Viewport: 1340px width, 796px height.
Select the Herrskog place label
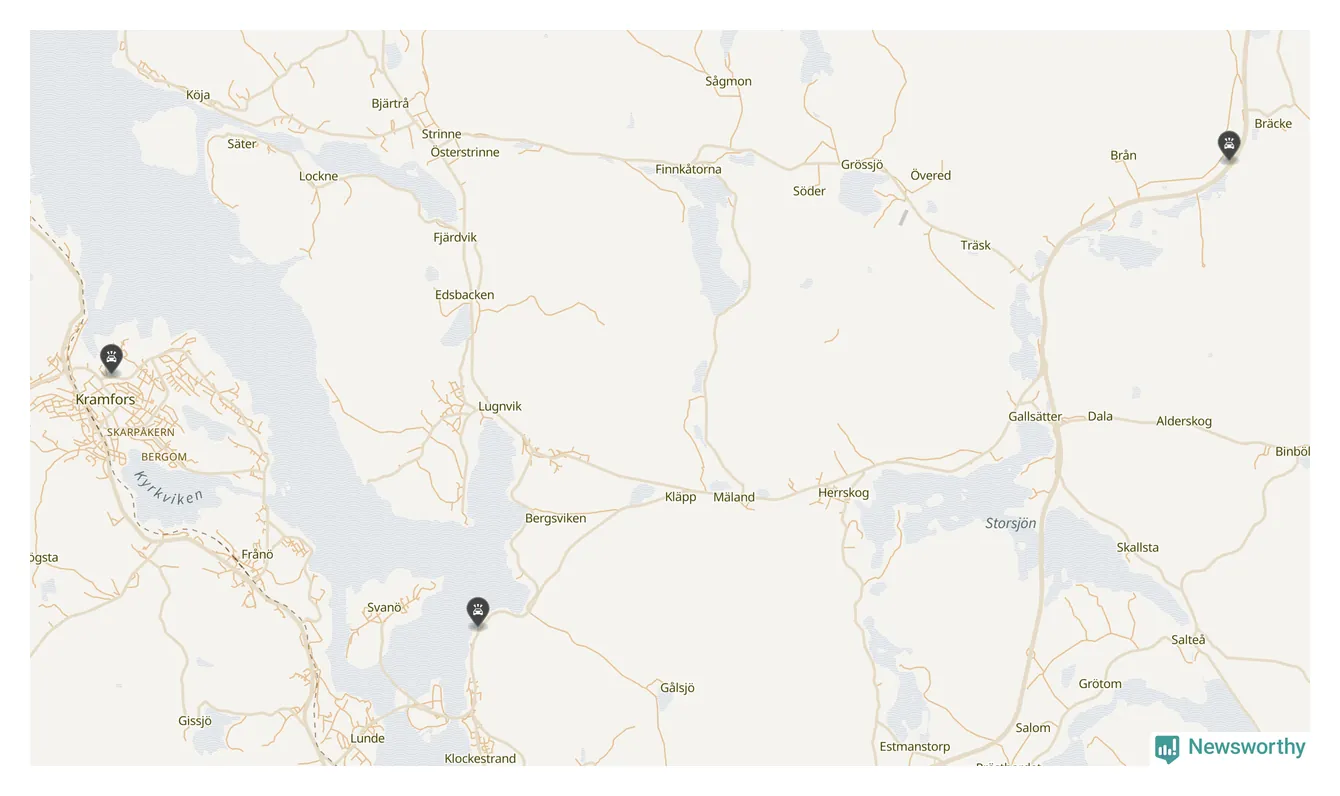[843, 493]
